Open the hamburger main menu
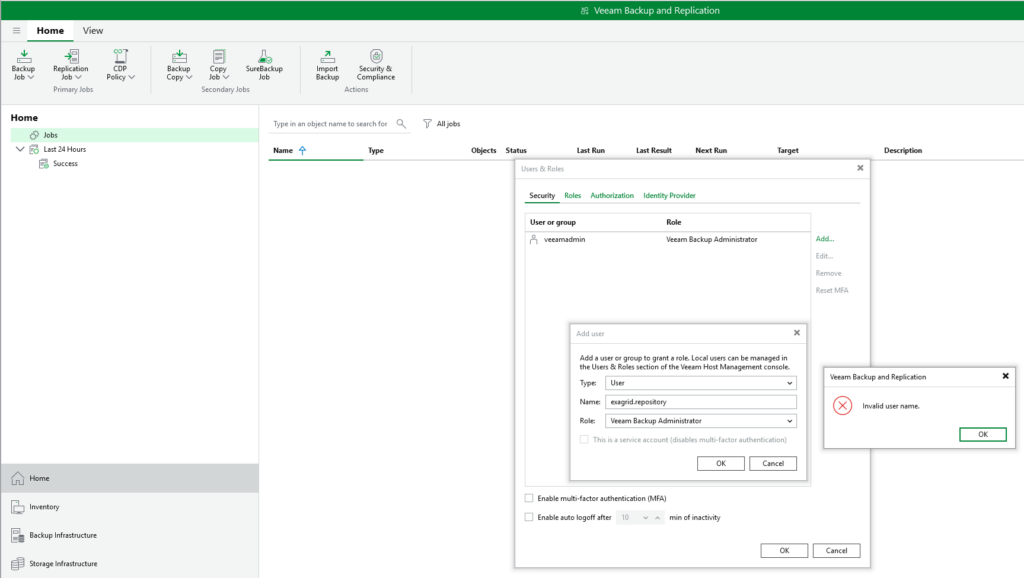Screen dimensions: 1024x578 click(x=16, y=31)
